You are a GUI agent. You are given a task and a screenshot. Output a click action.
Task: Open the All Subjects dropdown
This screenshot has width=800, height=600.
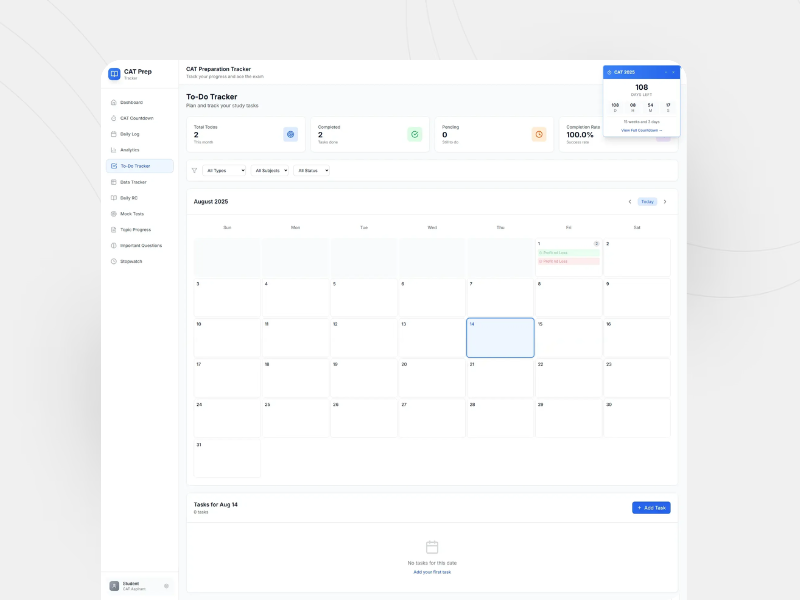click(270, 171)
